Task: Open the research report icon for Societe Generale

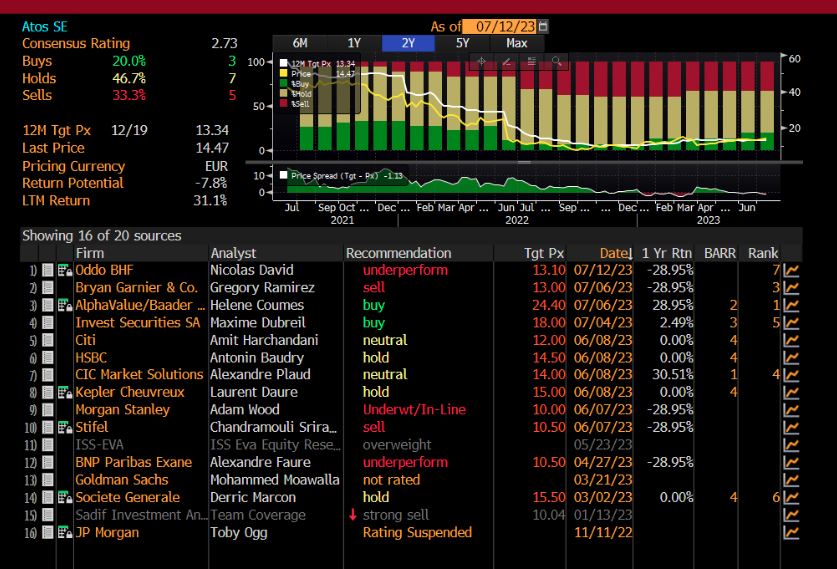Action: (x=65, y=498)
